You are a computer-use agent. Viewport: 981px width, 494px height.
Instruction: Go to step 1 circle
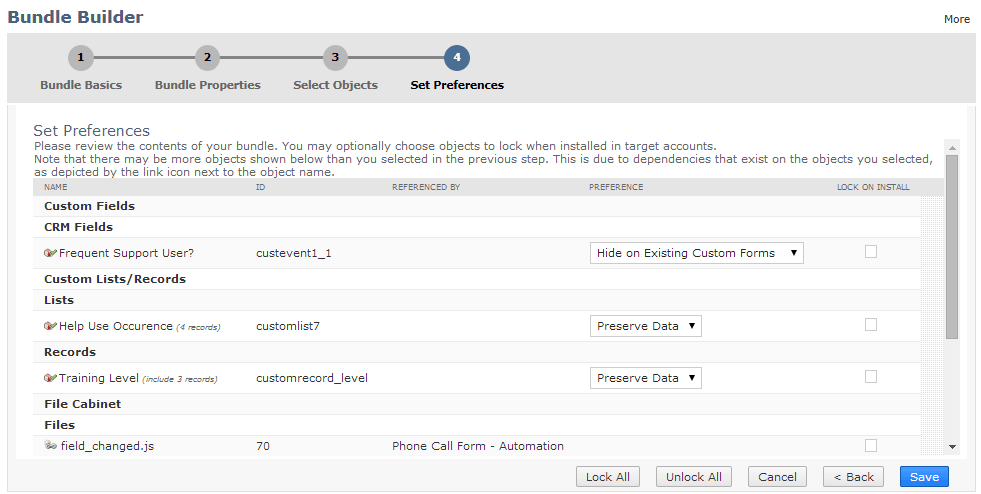pyautogui.click(x=81, y=58)
